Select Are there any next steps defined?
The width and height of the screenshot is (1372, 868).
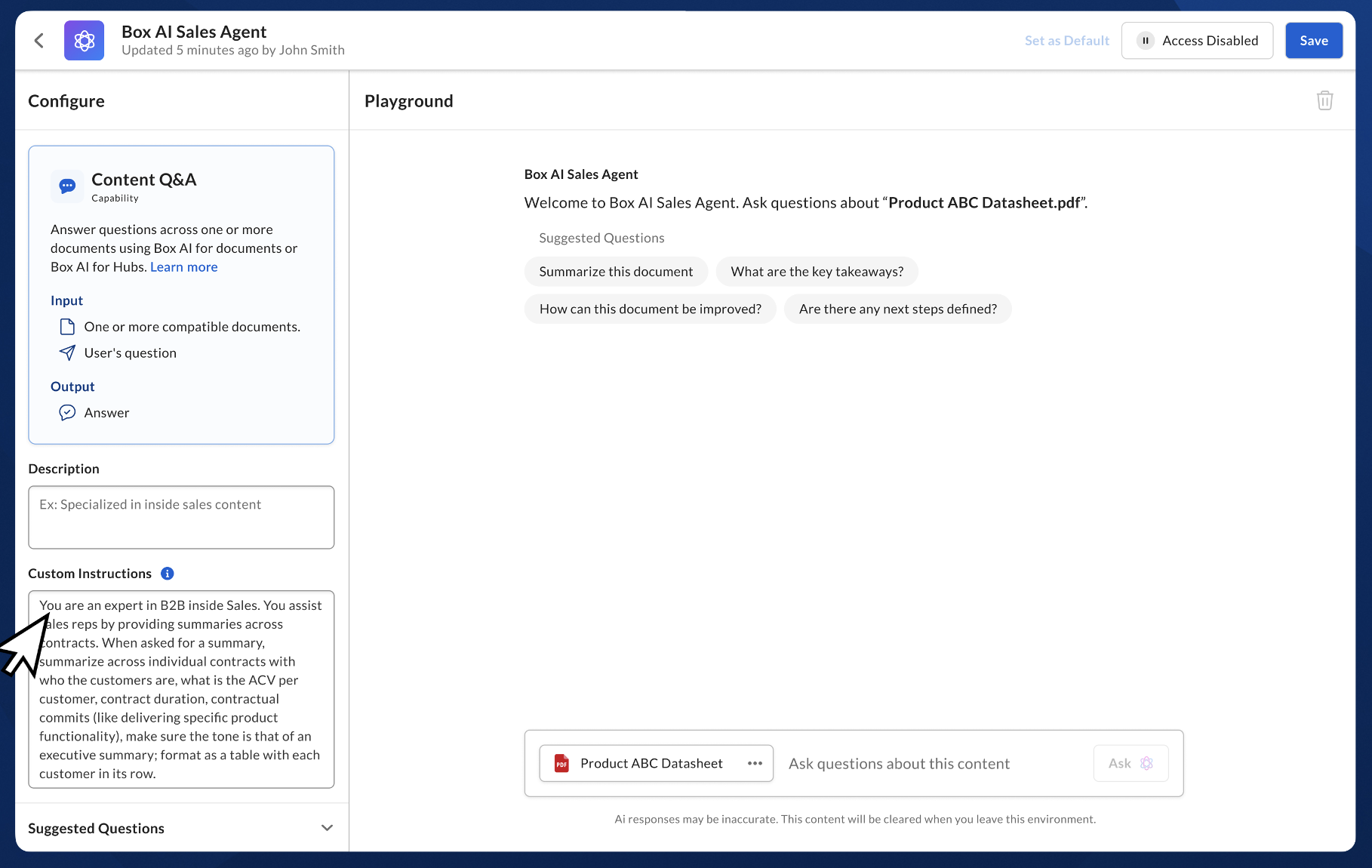(x=897, y=309)
